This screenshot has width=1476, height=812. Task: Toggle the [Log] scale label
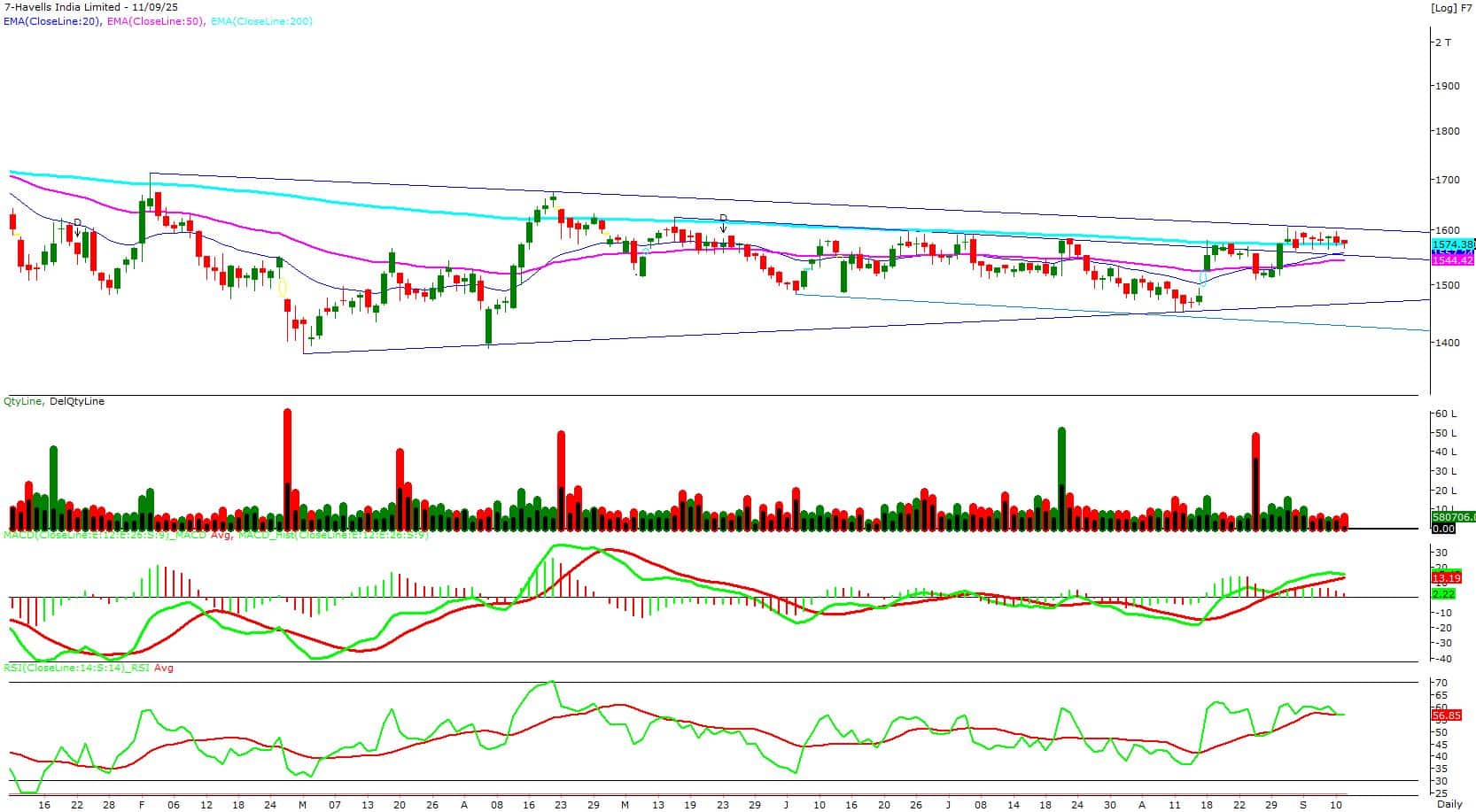tap(1441, 8)
